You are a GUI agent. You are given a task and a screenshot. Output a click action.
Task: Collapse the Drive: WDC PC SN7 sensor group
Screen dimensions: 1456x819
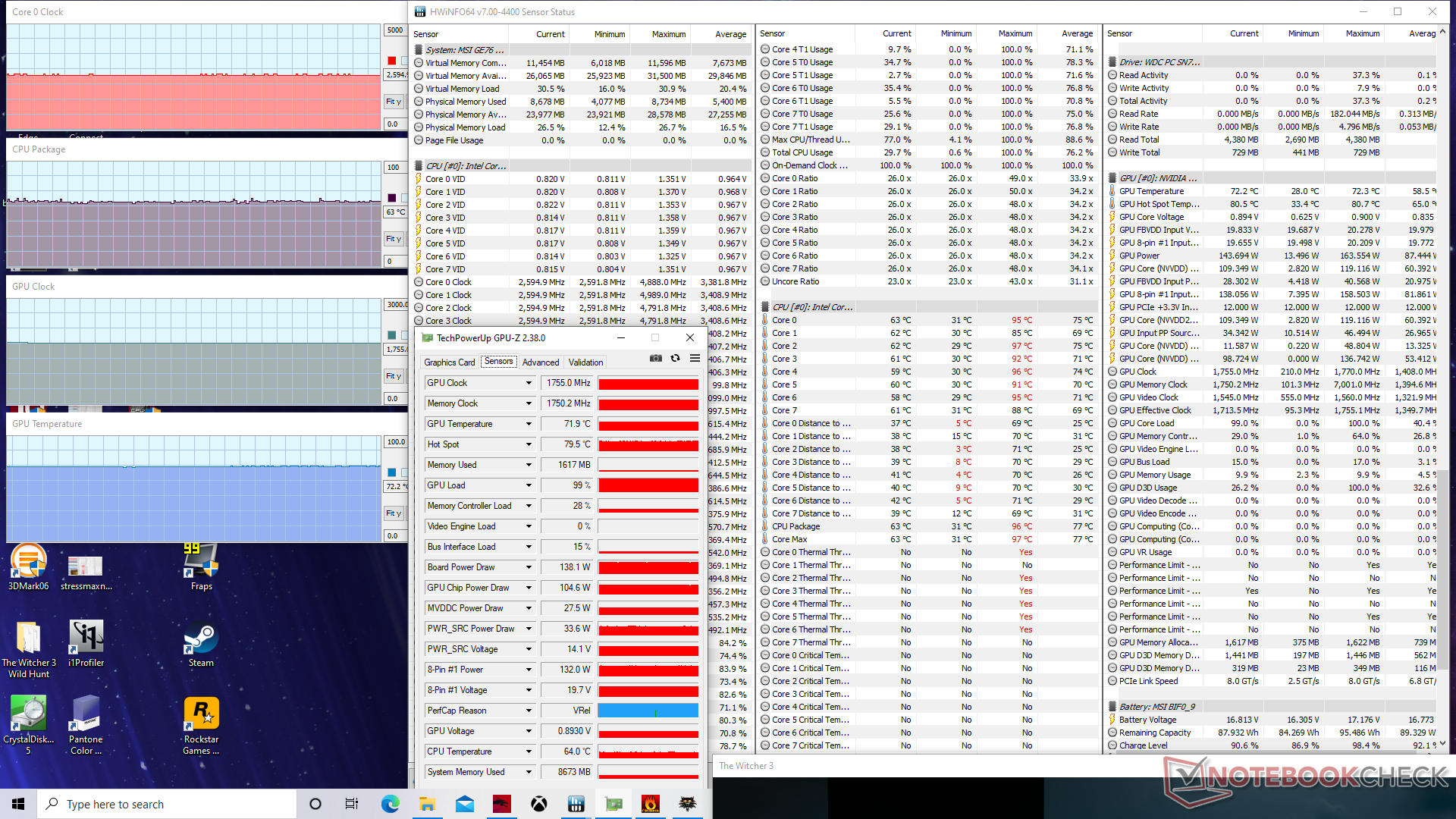coord(1112,62)
